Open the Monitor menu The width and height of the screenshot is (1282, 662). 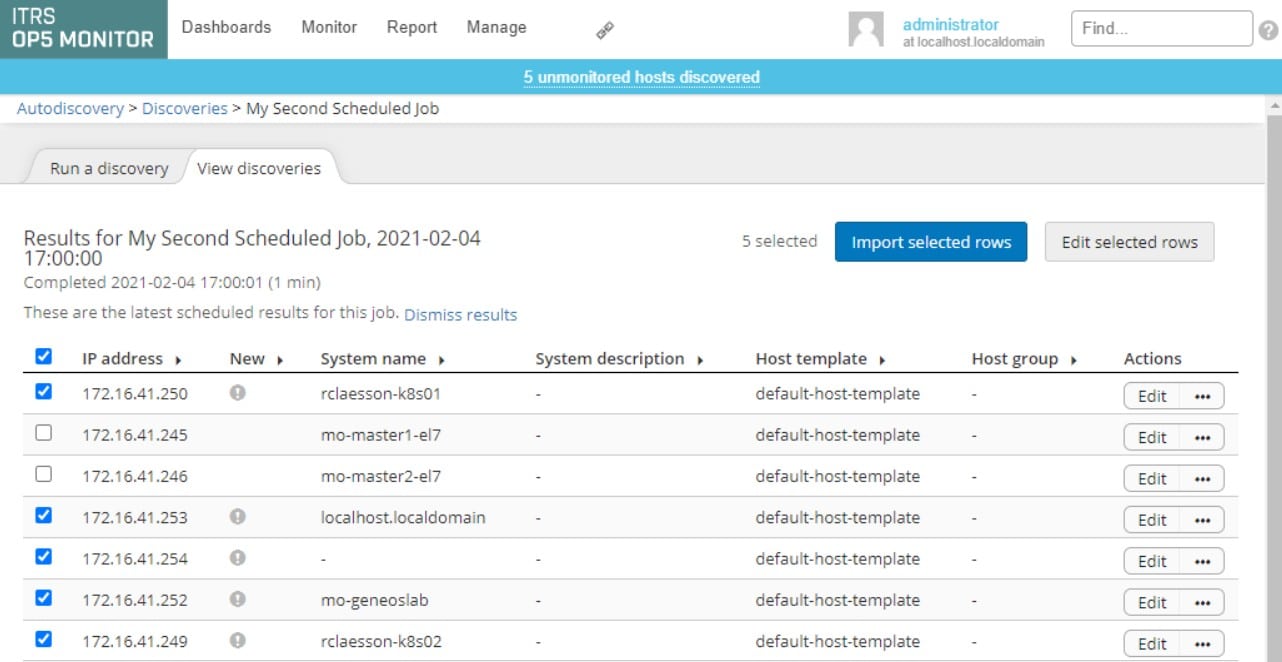329,28
